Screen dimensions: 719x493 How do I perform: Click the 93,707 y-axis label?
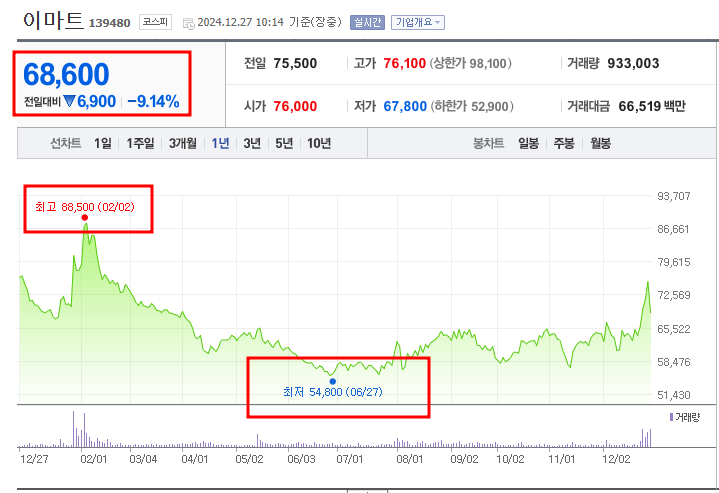tap(674, 196)
